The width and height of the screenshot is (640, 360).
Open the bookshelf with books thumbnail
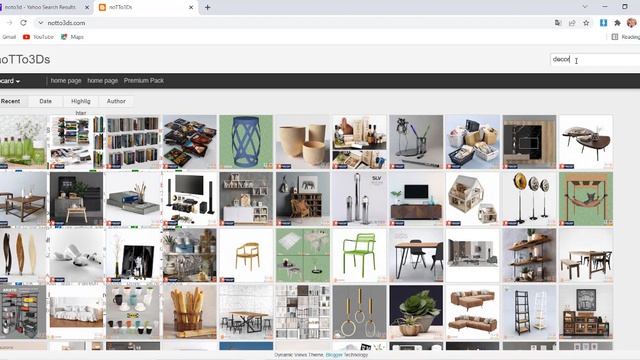(x=133, y=142)
